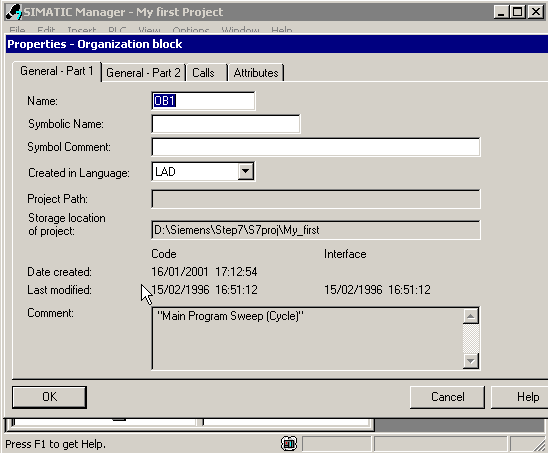Click the Code column header text
The height and width of the screenshot is (453, 548).
pyautogui.click(x=164, y=254)
